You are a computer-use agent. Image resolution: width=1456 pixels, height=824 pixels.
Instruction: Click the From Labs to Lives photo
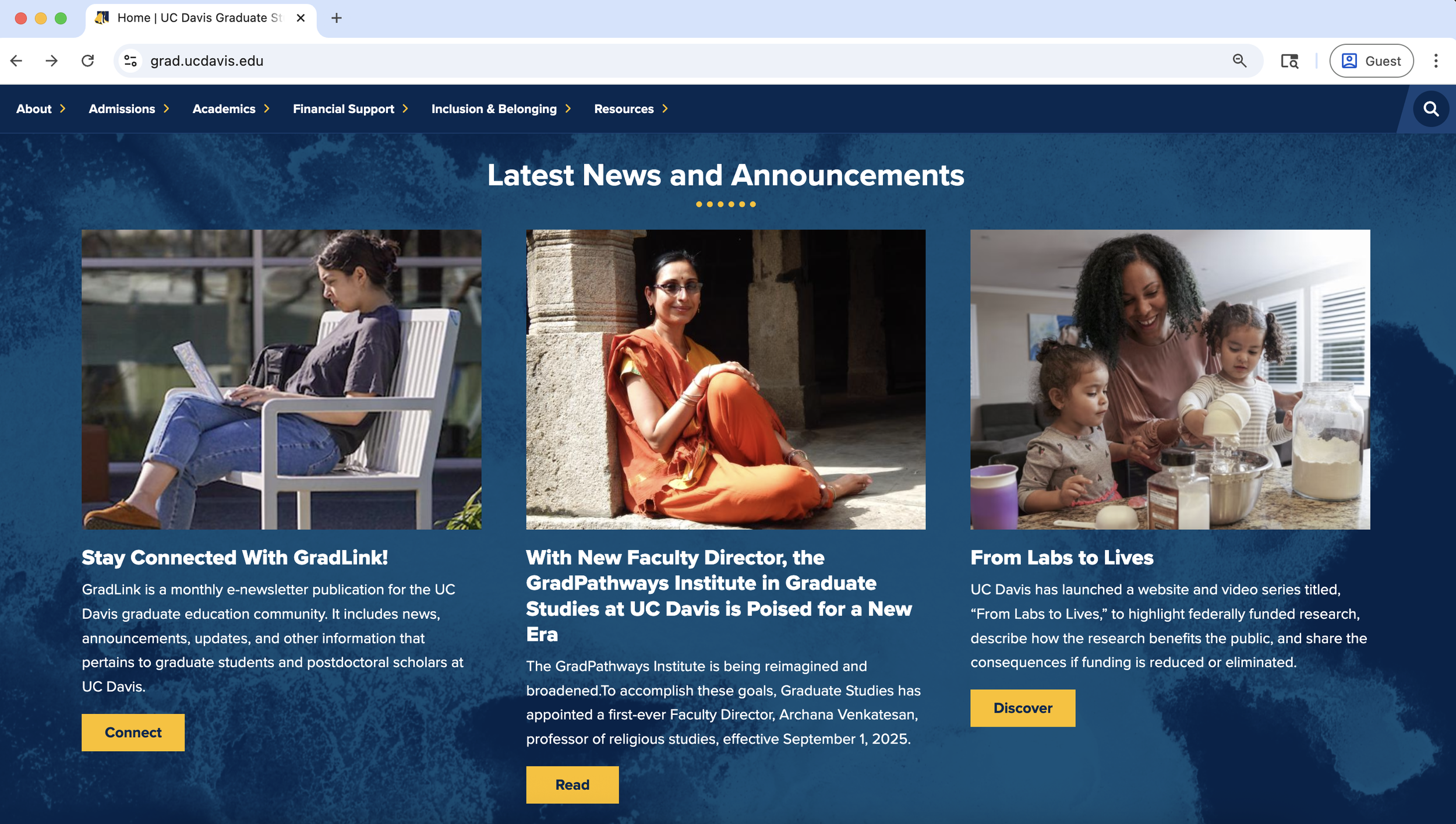1169,379
